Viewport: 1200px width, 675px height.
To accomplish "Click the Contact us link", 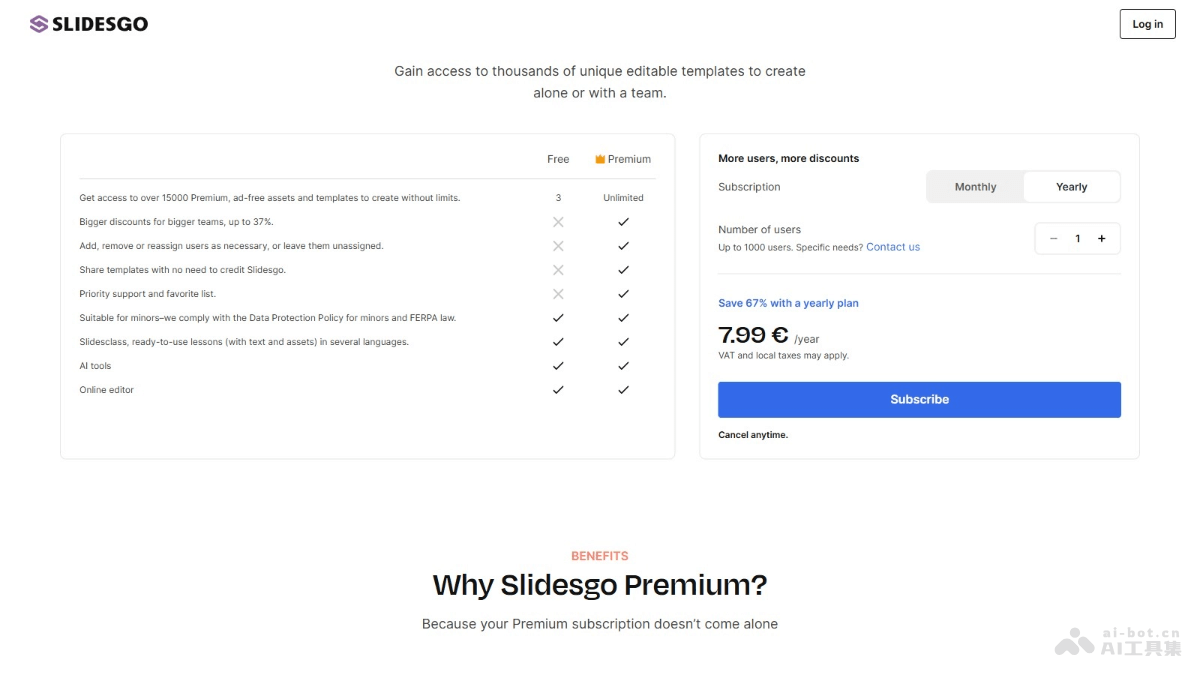I will 892,247.
